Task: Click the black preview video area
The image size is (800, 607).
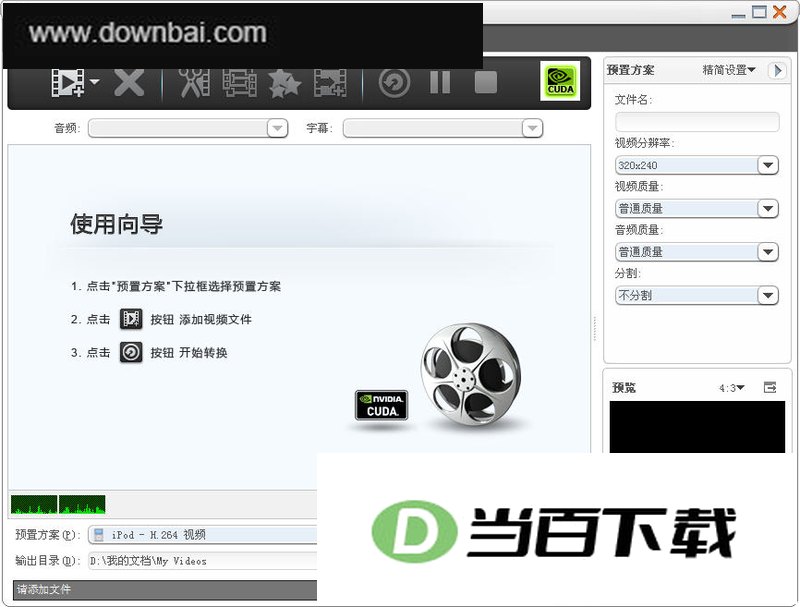Action: click(x=697, y=426)
